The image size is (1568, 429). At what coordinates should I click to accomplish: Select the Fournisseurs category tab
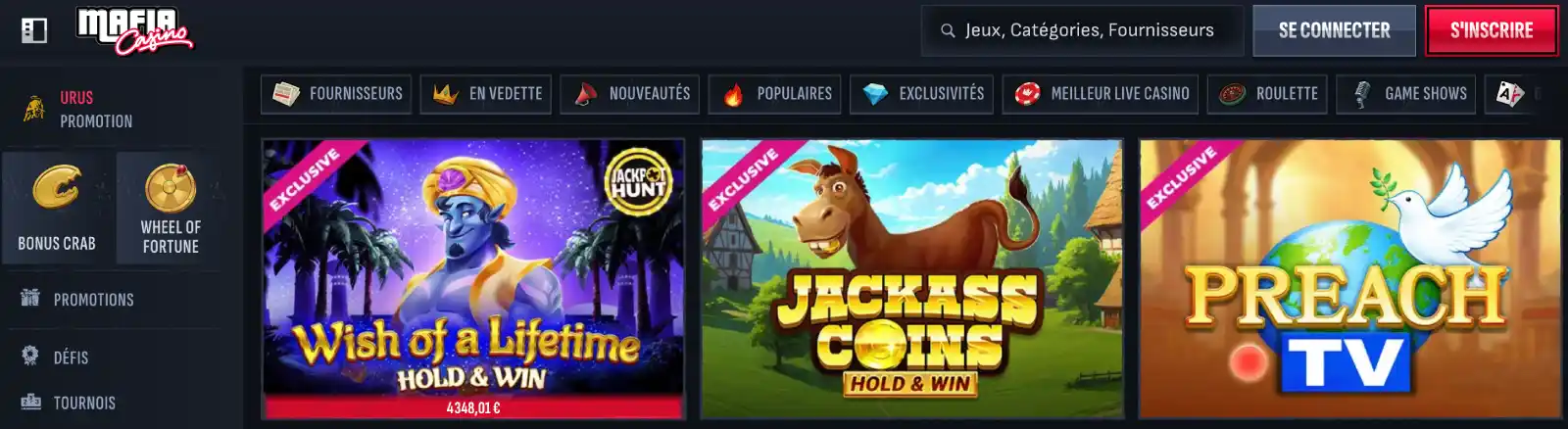coord(336,94)
